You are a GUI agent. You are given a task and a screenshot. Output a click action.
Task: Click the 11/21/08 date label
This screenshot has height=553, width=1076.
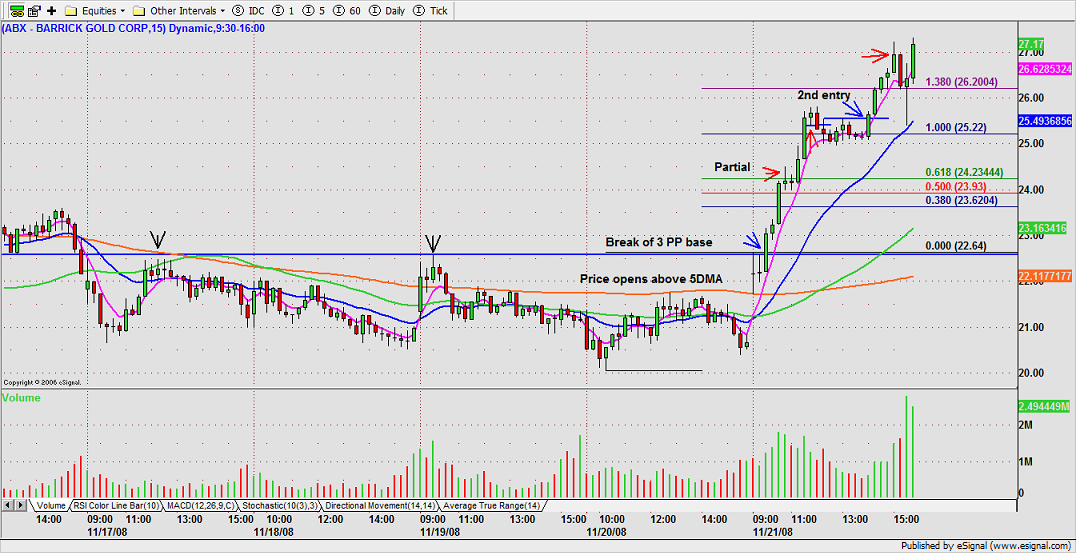point(773,530)
